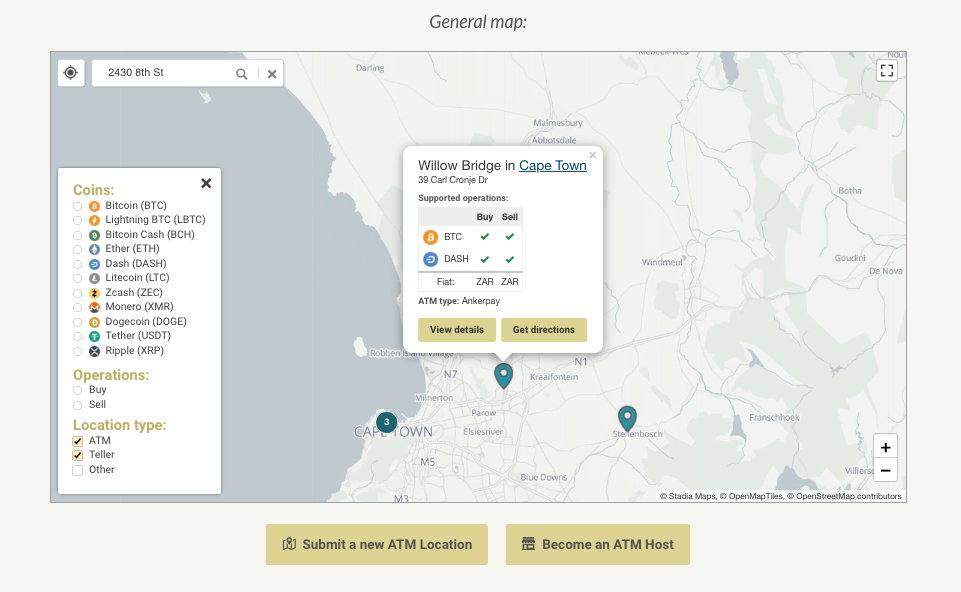Select Litecoin (LTC) radio button
961x592 pixels.
coord(77,279)
